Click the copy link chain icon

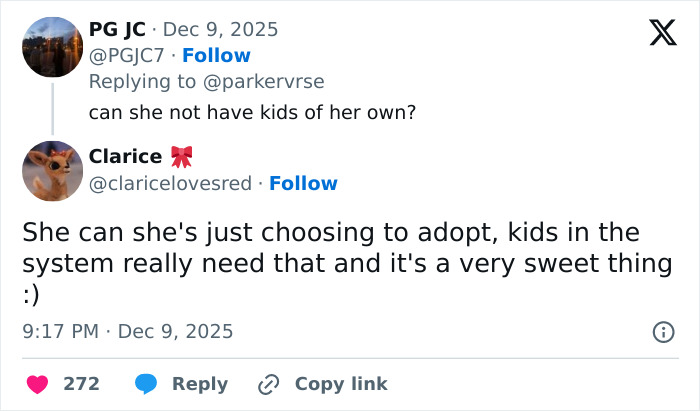click(268, 384)
